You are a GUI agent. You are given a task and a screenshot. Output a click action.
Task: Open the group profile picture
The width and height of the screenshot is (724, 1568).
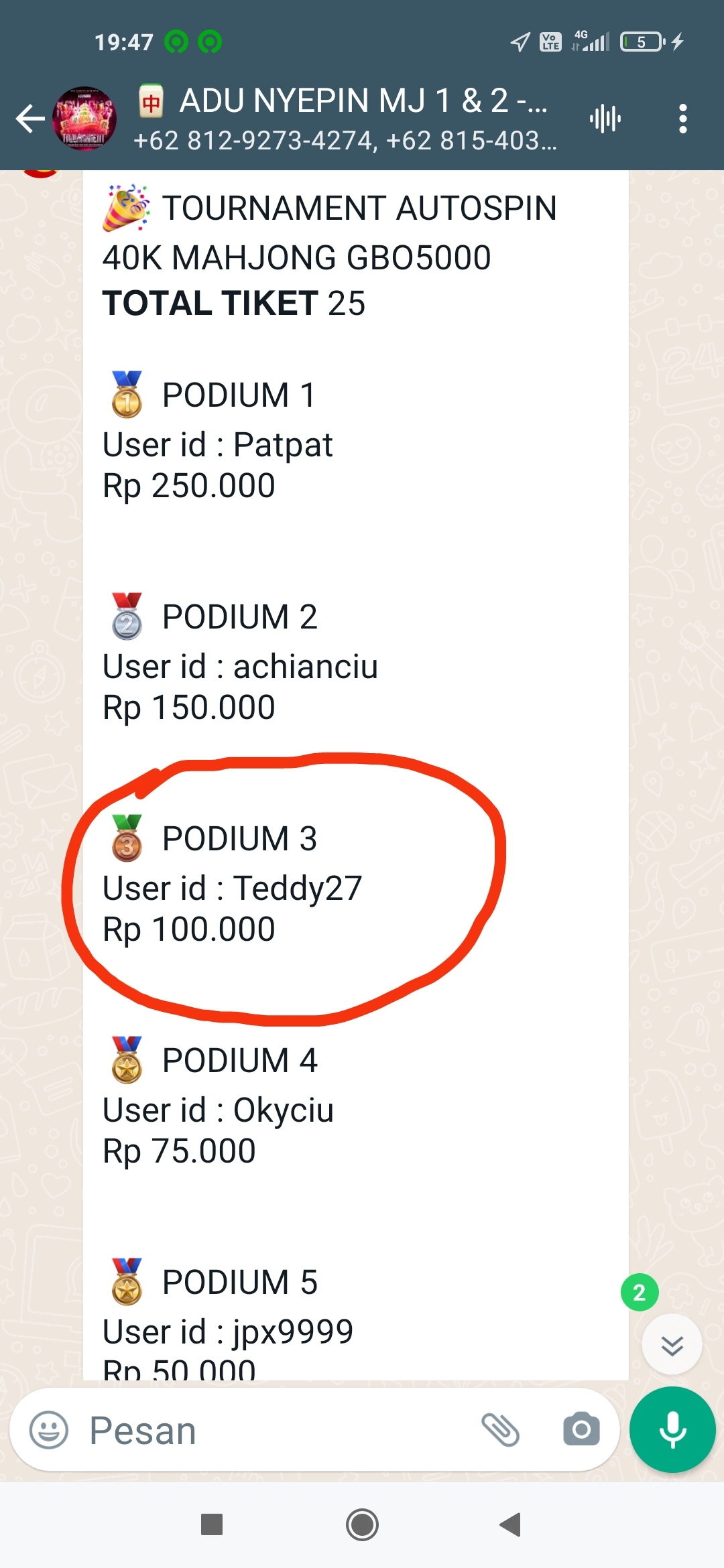84,119
